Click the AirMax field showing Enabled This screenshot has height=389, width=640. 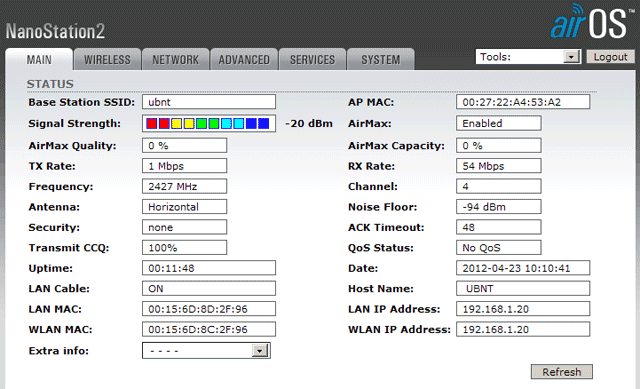pos(499,123)
